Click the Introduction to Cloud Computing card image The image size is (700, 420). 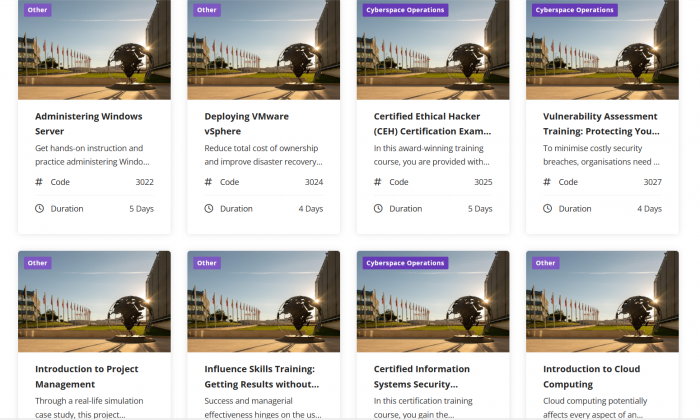602,302
